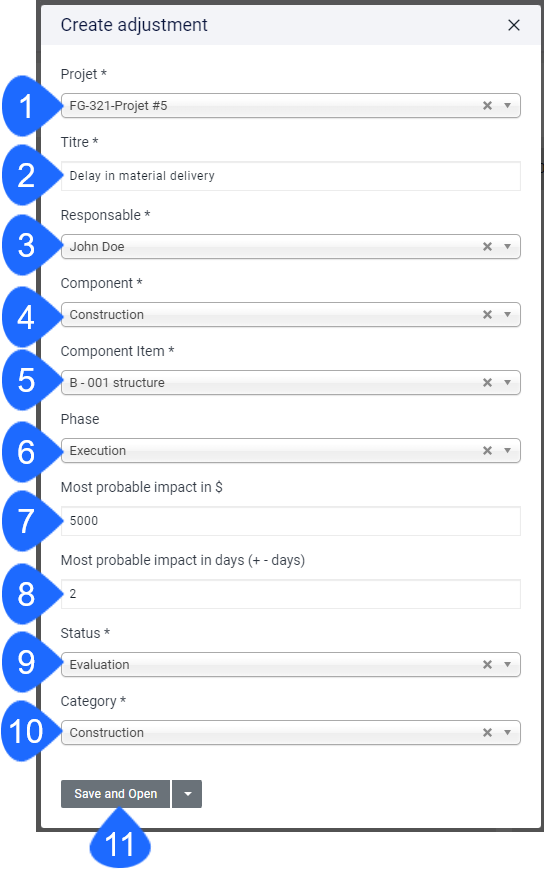Clear the Phase Execution selection
The image size is (544, 870).
click(x=487, y=451)
